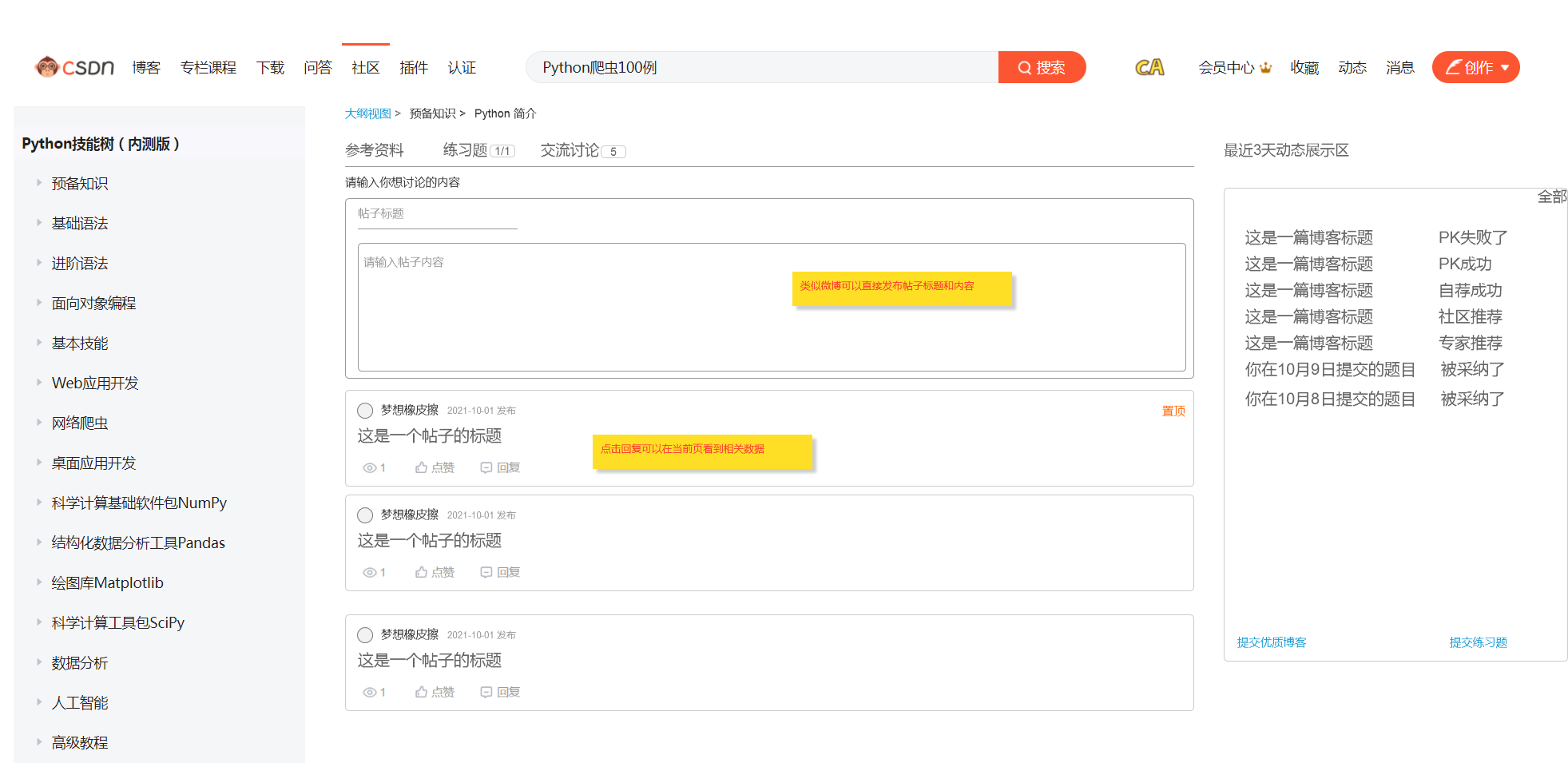Click avatar circle of the second post author
1568x763 pixels.
[365, 515]
